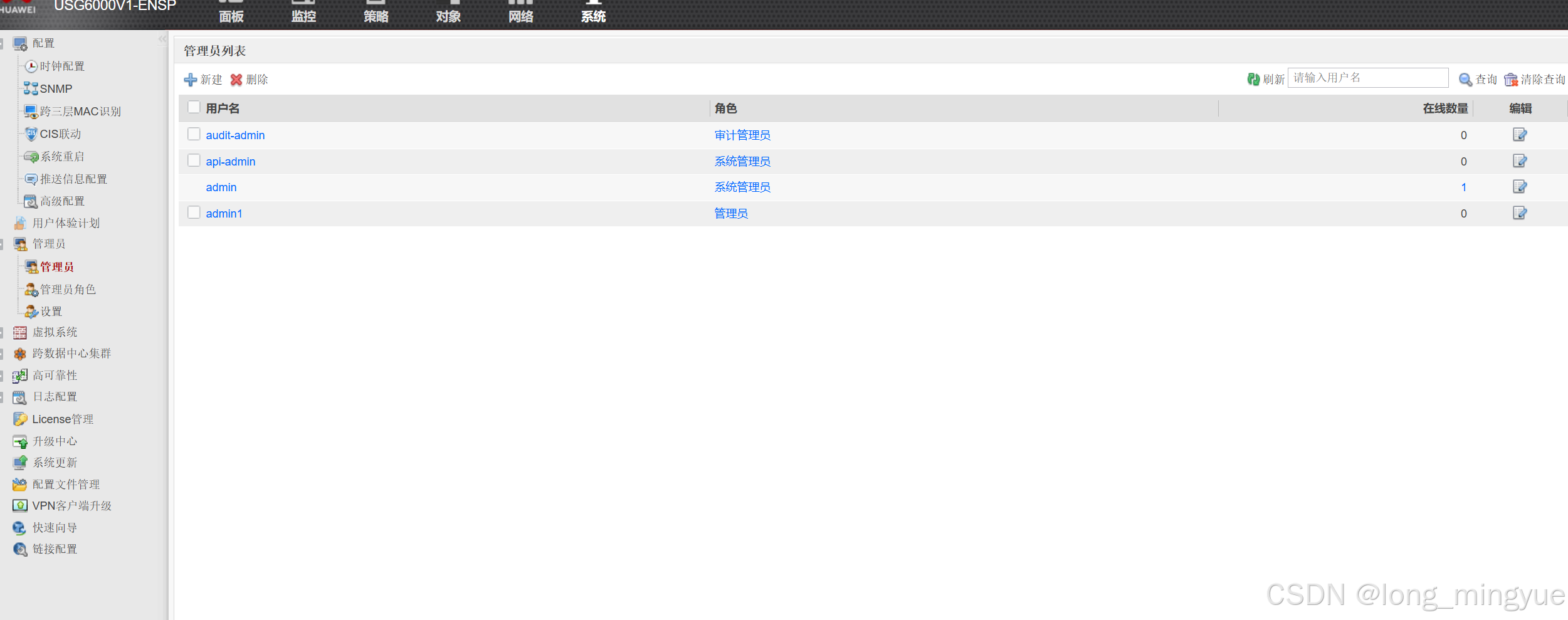Open the 监控 top tab

[303, 13]
